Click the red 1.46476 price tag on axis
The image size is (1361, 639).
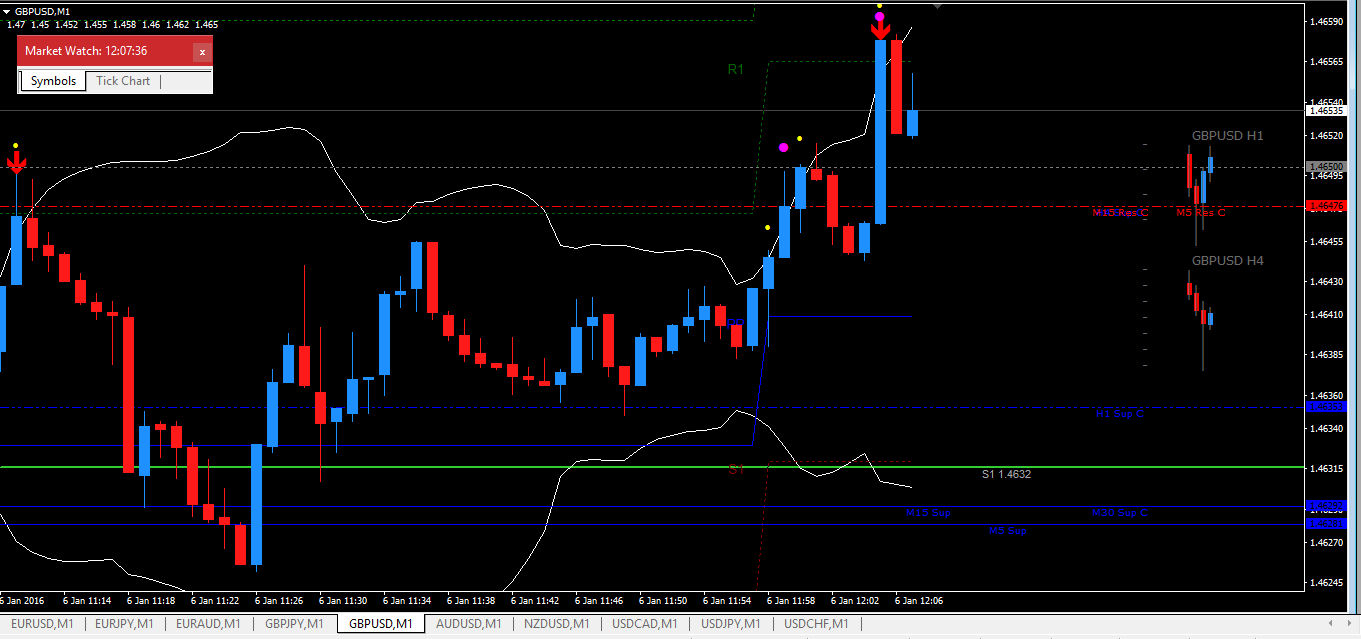pyautogui.click(x=1328, y=206)
